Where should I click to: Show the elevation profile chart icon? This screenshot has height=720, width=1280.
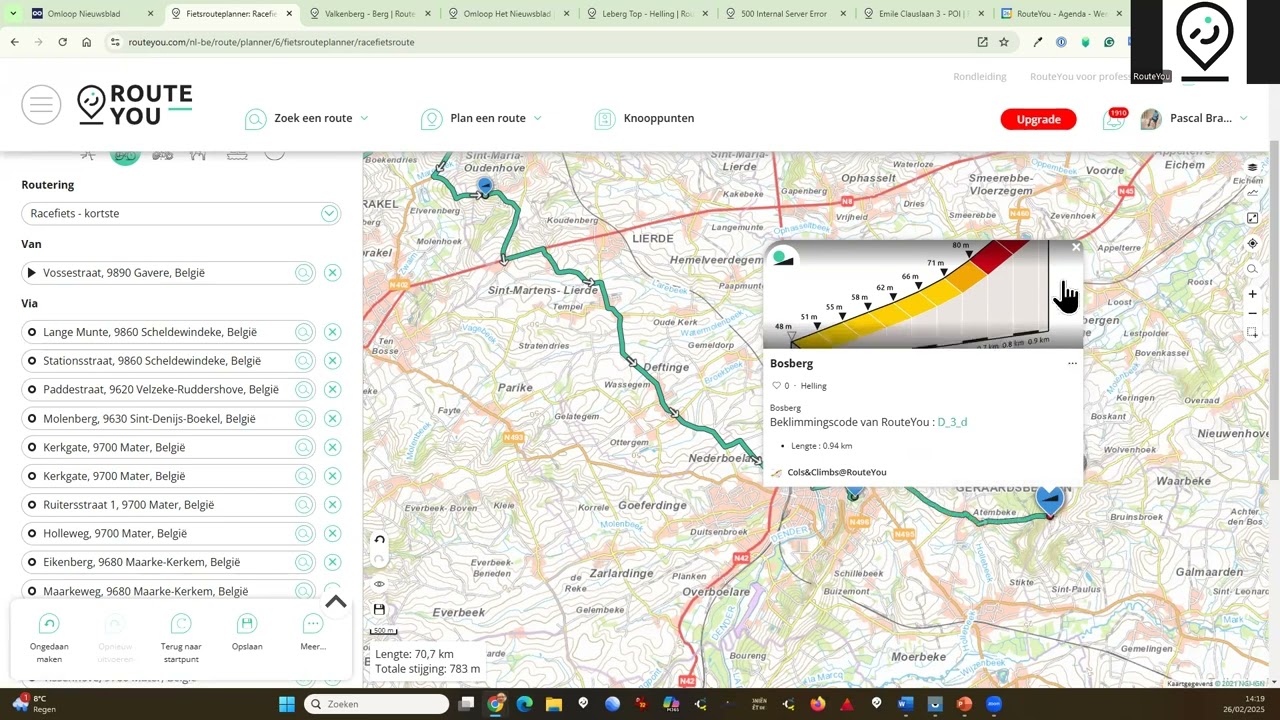tap(1252, 193)
